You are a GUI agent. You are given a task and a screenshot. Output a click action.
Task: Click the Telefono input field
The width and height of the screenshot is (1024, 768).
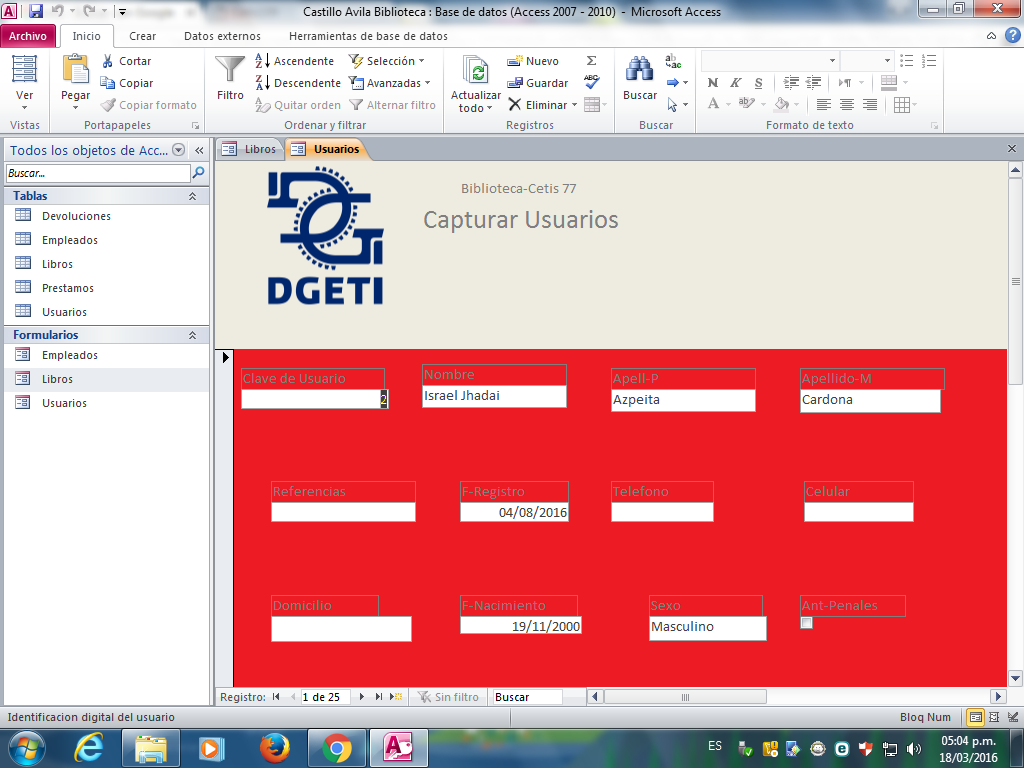coord(662,512)
